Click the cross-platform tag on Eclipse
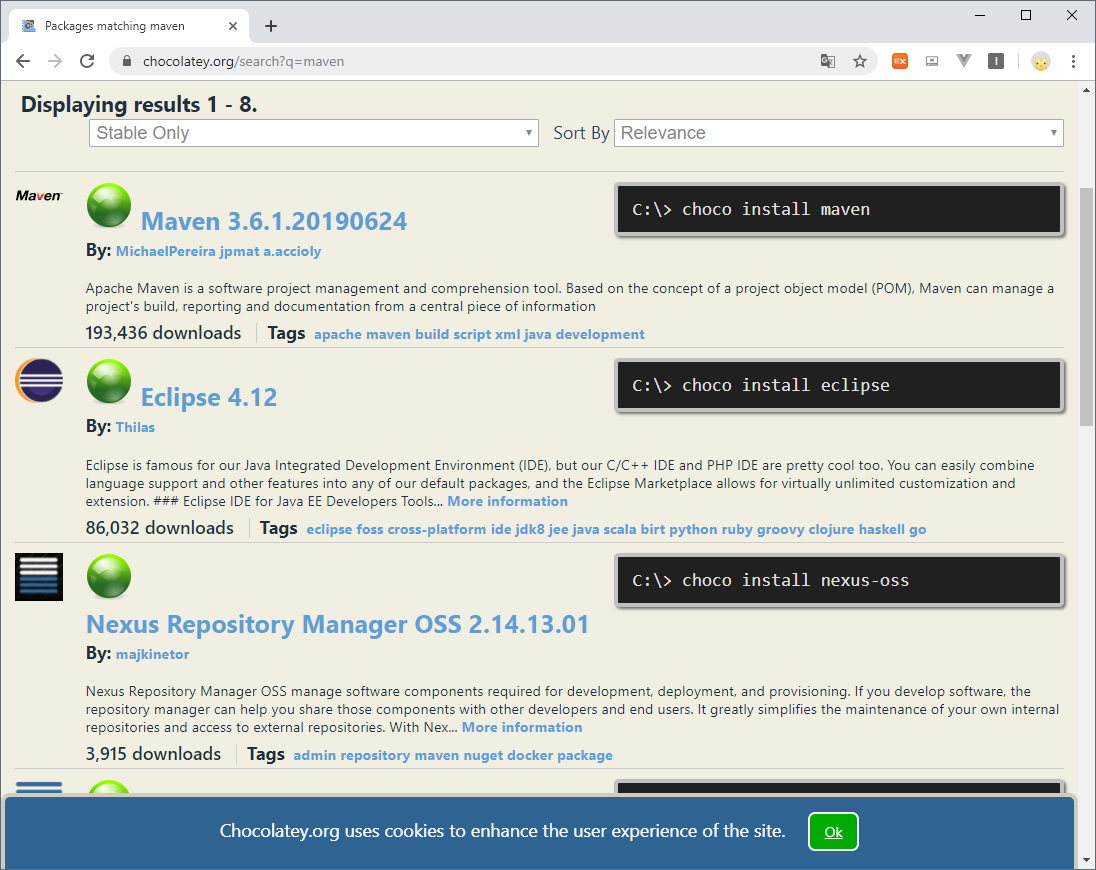The width and height of the screenshot is (1096, 870). coord(437,530)
